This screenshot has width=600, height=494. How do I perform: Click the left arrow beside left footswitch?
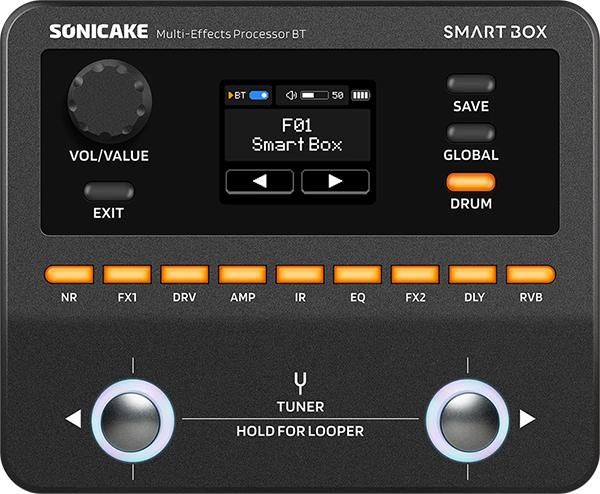(73, 419)
